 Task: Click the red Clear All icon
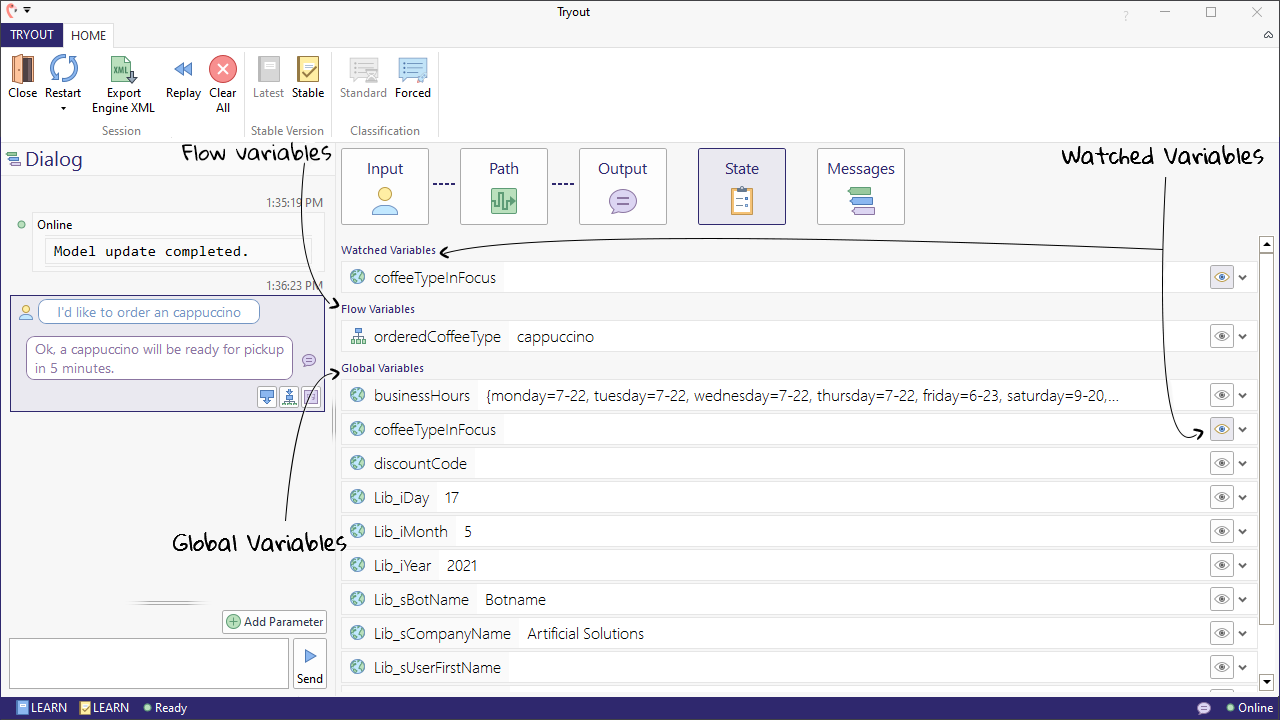point(223,69)
